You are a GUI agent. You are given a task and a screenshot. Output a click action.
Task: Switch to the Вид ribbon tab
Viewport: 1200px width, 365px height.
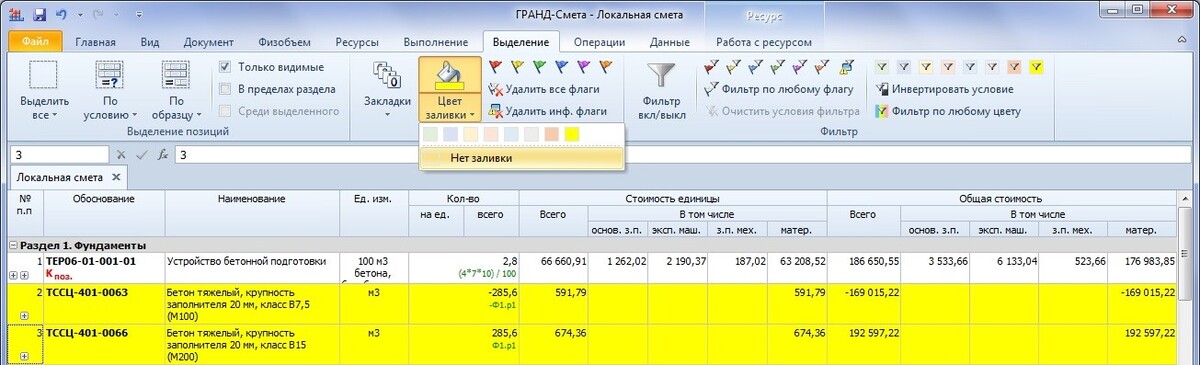150,42
